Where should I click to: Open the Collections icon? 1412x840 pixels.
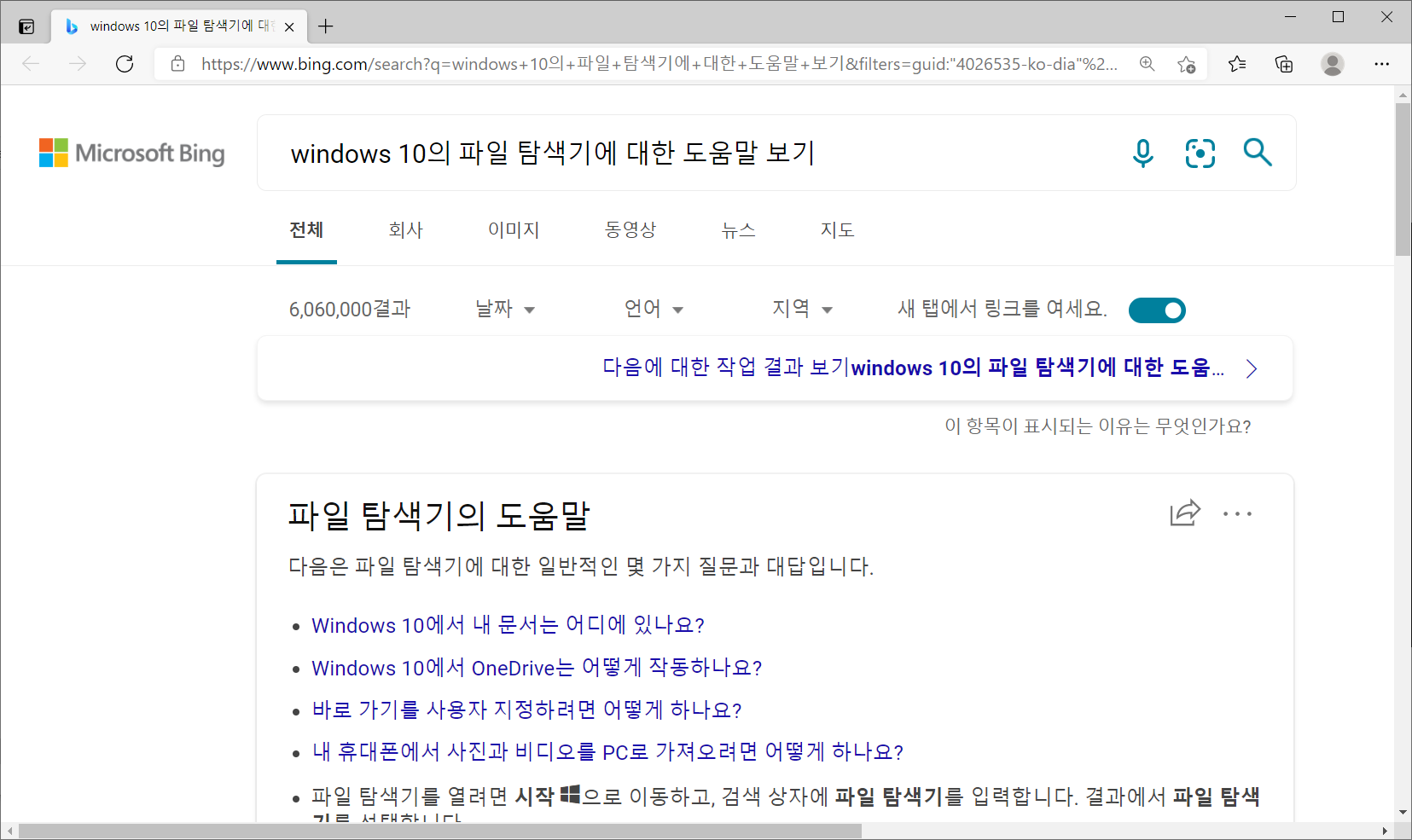click(1284, 64)
